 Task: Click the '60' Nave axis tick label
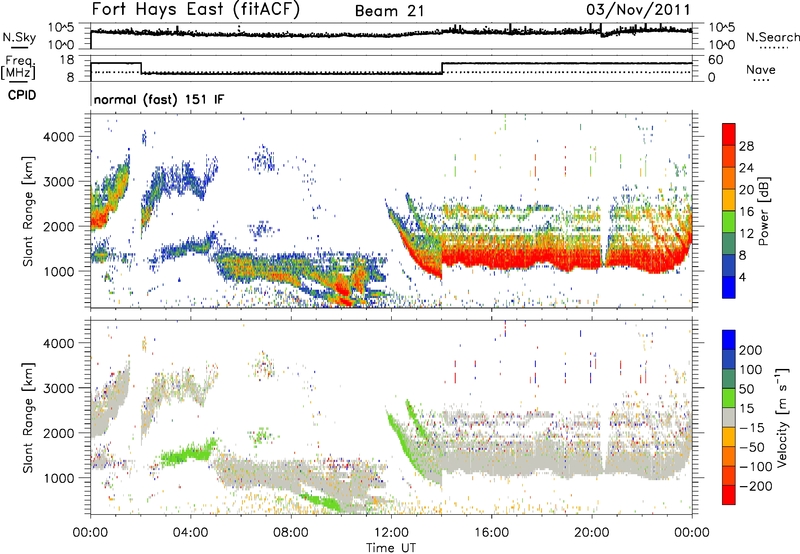(716, 60)
